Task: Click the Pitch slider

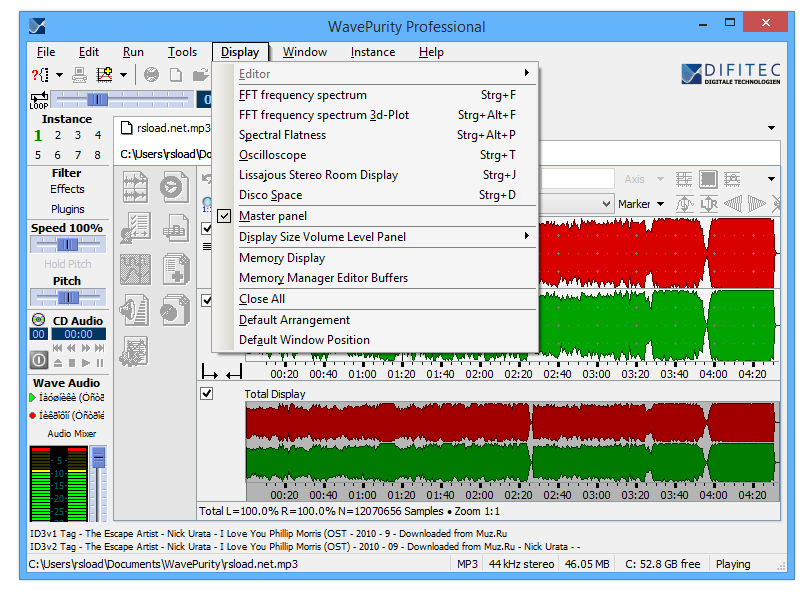Action: pyautogui.click(x=67, y=297)
